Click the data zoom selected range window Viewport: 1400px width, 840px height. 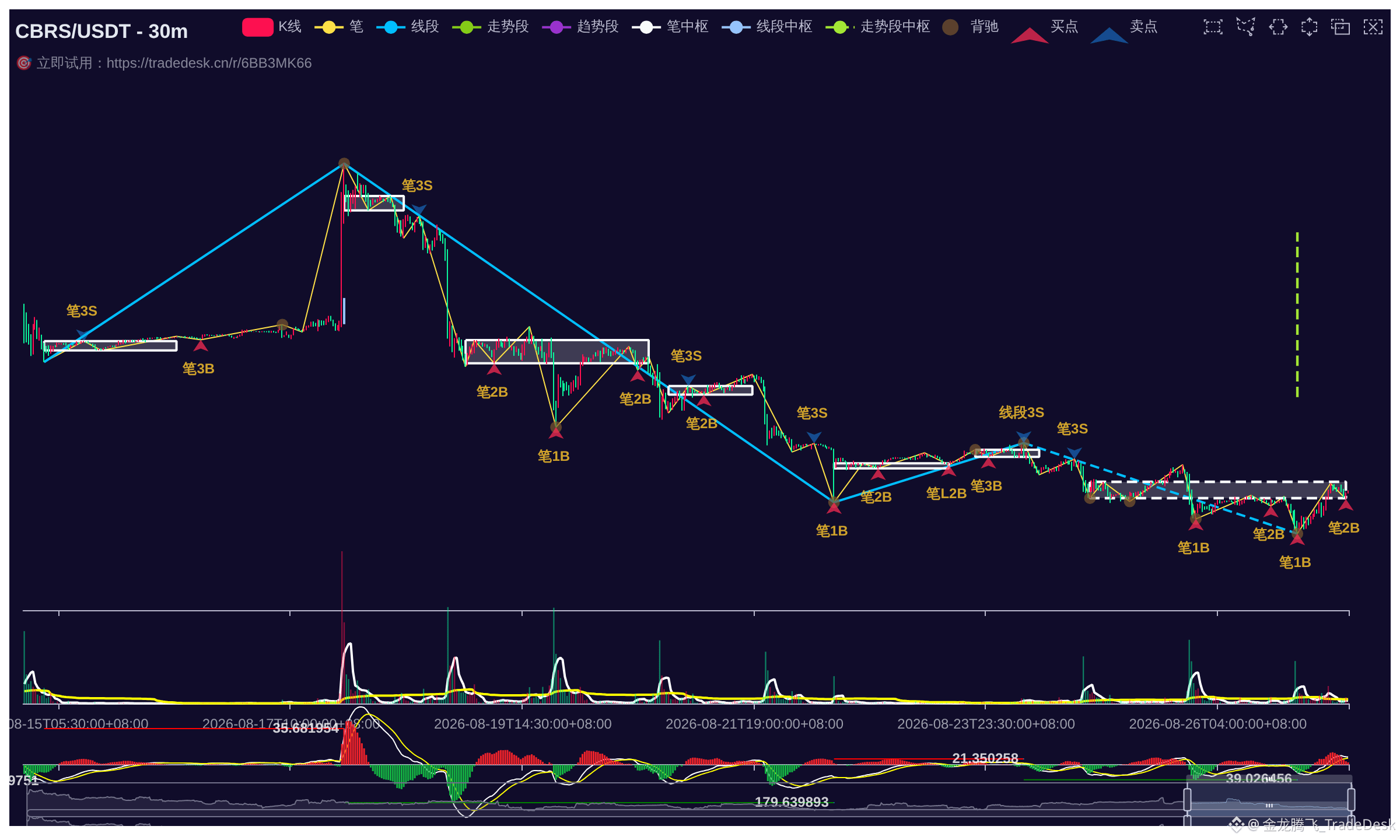pyautogui.click(x=1269, y=799)
